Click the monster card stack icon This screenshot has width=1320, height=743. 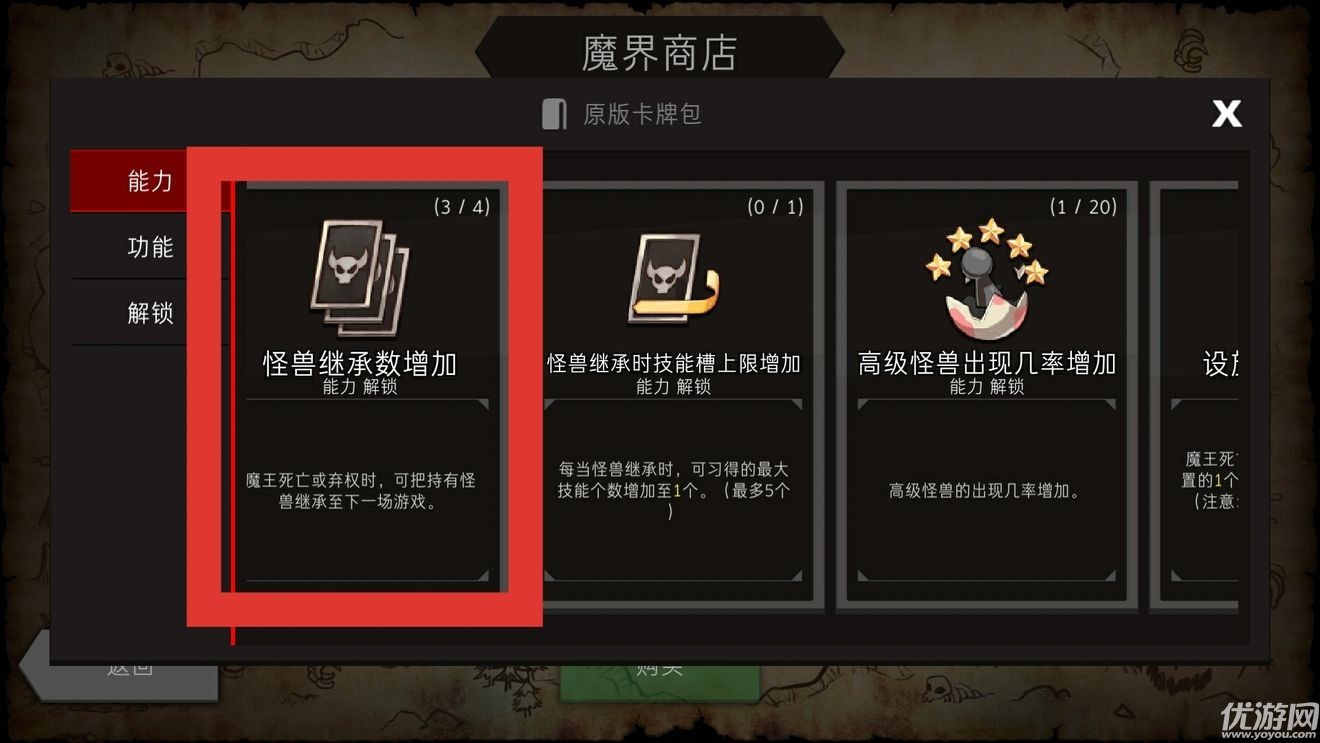[x=360, y=279]
